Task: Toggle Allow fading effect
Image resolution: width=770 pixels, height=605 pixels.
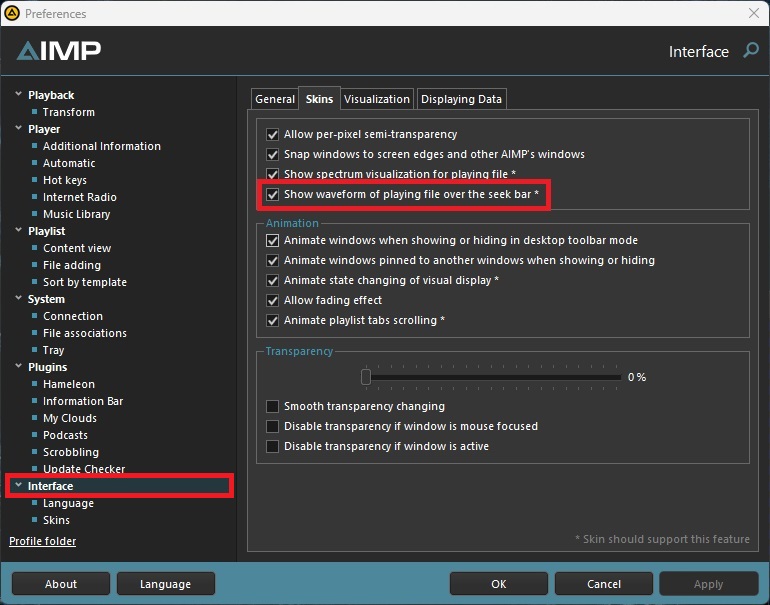Action: point(273,301)
